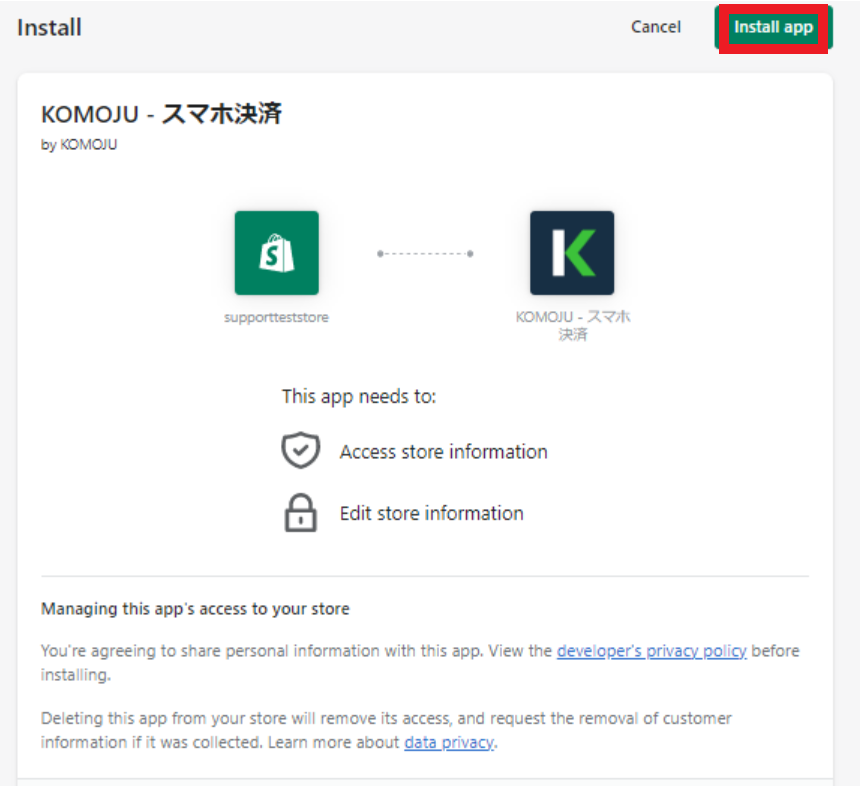The height and width of the screenshot is (786, 860).
Task: Click the KOMOJU caption under the app logo
Action: [x=573, y=325]
